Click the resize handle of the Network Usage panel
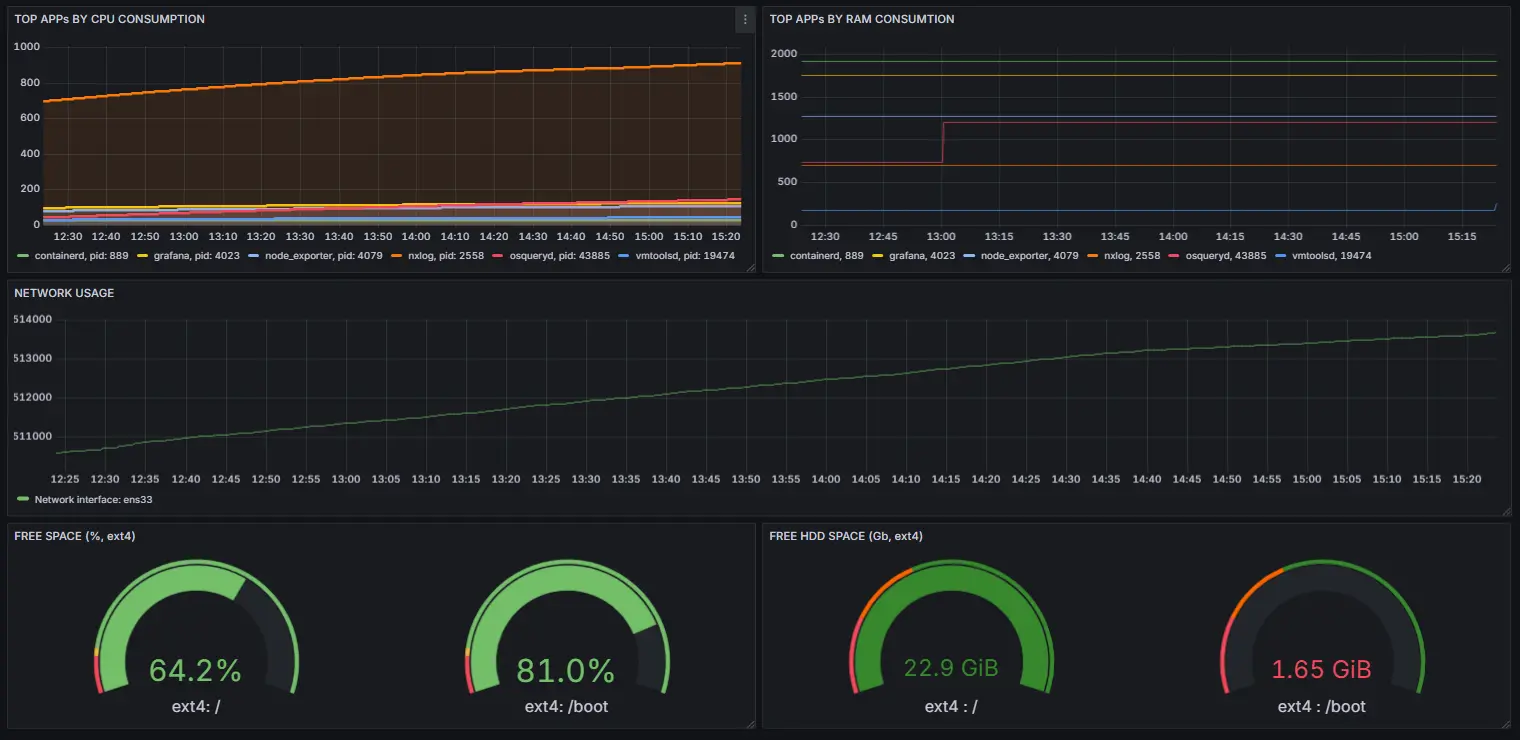Screen dimensions: 1520x740 click(1505, 511)
